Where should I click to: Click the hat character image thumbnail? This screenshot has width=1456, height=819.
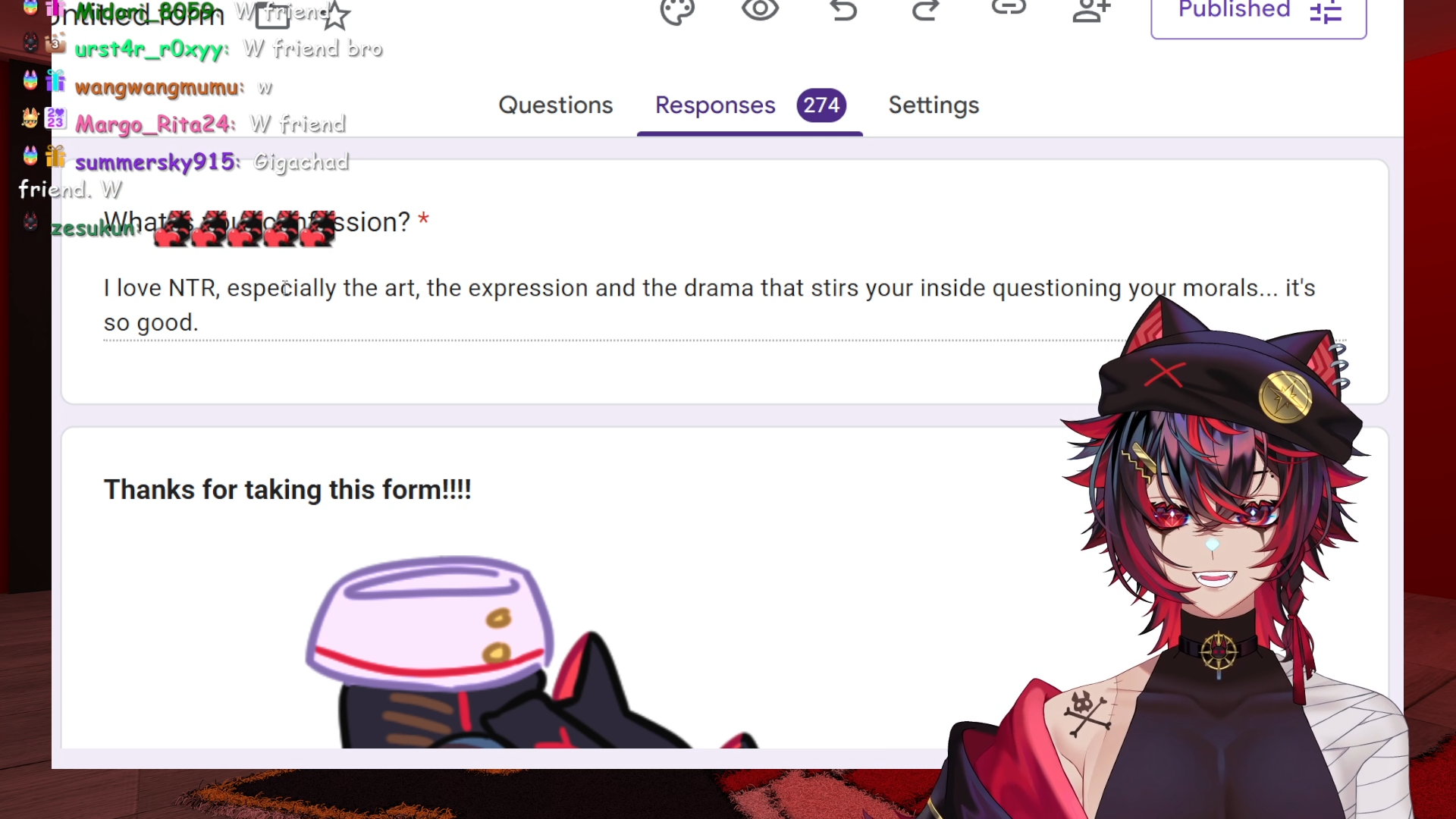pos(531,652)
